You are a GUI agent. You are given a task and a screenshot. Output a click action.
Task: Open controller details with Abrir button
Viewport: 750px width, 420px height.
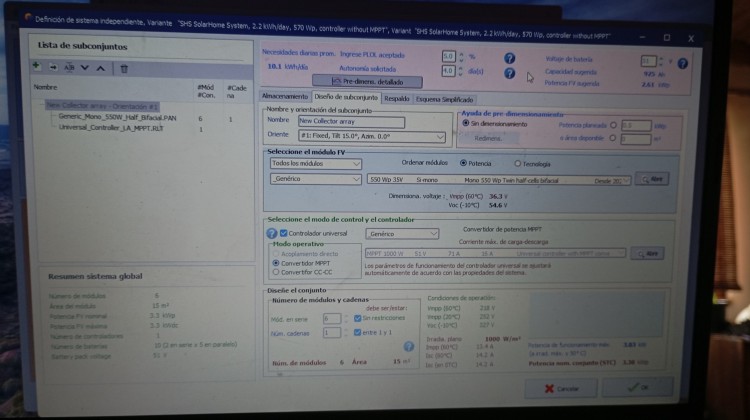647,254
